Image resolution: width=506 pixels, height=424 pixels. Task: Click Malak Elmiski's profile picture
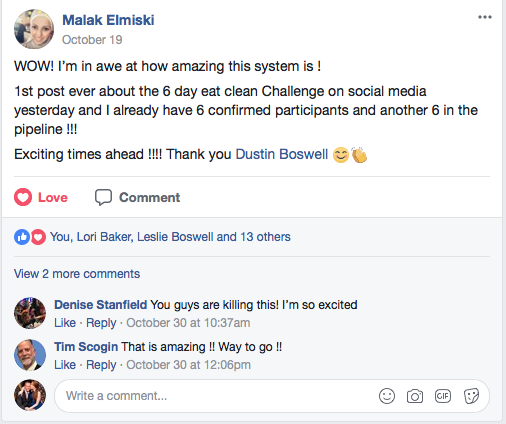34,29
